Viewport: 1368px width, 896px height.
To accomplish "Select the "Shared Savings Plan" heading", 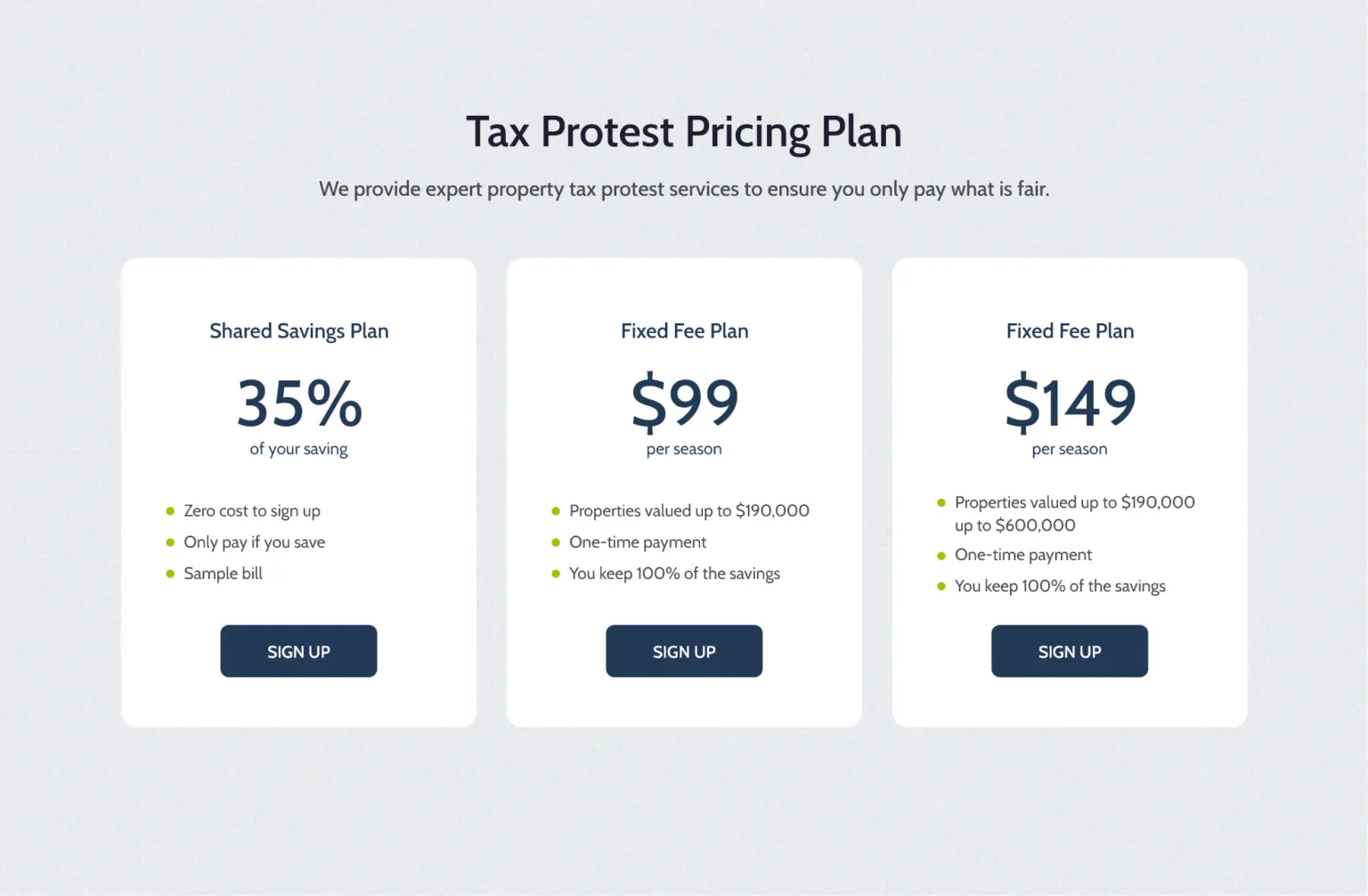I will [x=298, y=331].
